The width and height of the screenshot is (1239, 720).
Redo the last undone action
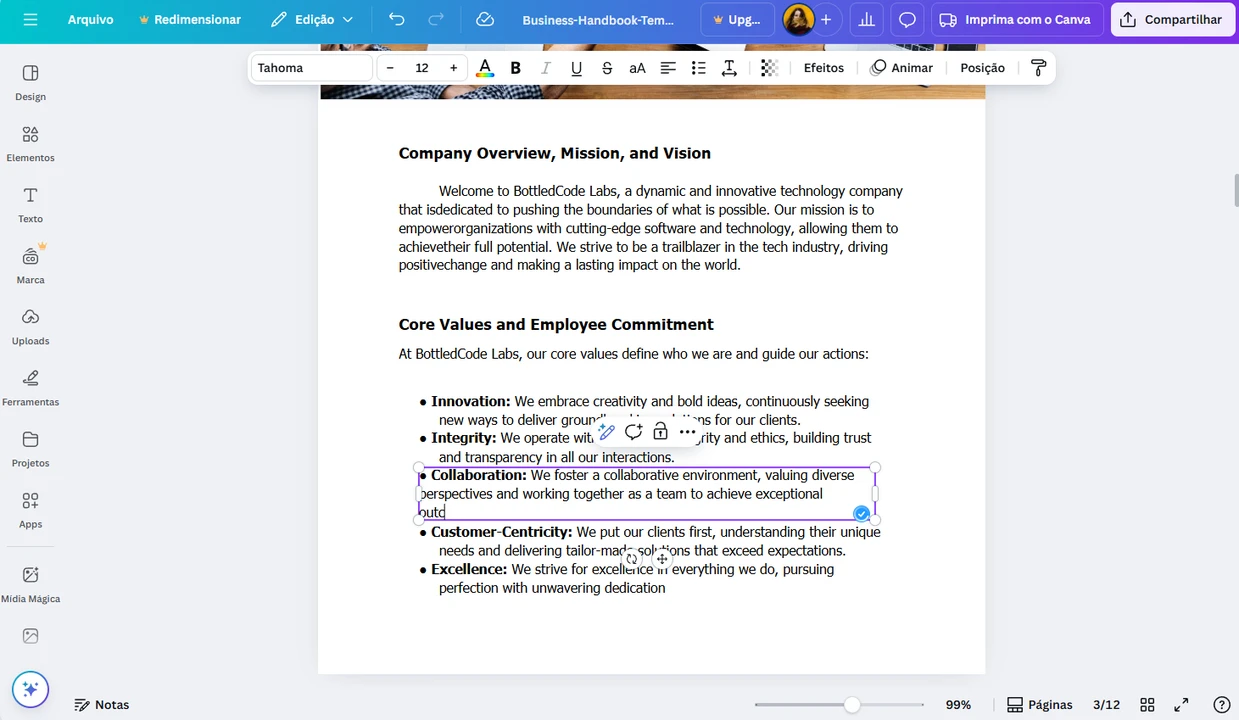click(x=436, y=20)
